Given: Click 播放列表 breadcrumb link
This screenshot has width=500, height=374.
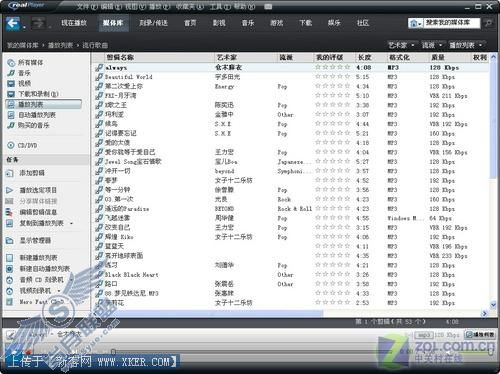Looking at the screenshot, I should [60, 45].
